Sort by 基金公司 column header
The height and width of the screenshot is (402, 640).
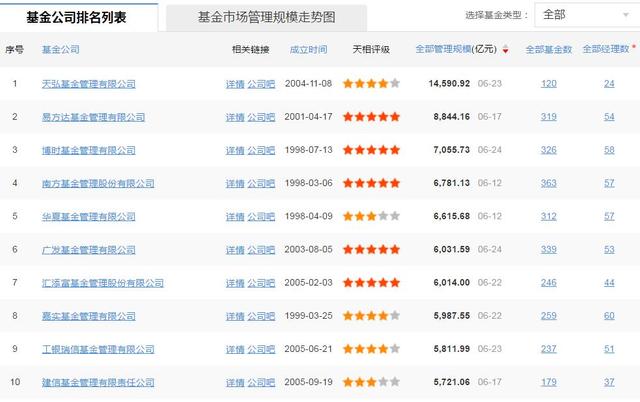[x=61, y=49]
